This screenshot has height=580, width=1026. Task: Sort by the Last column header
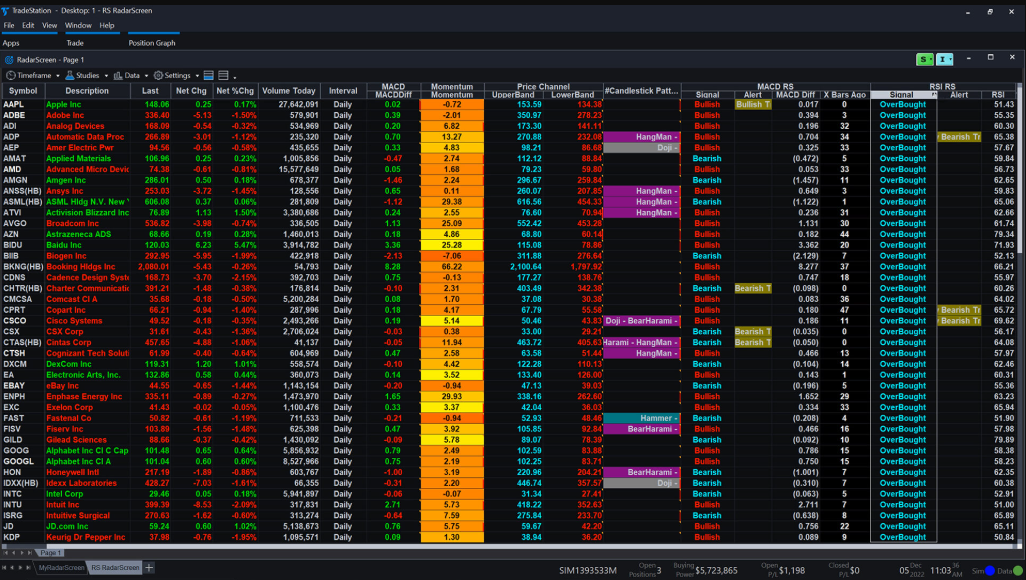tap(150, 91)
